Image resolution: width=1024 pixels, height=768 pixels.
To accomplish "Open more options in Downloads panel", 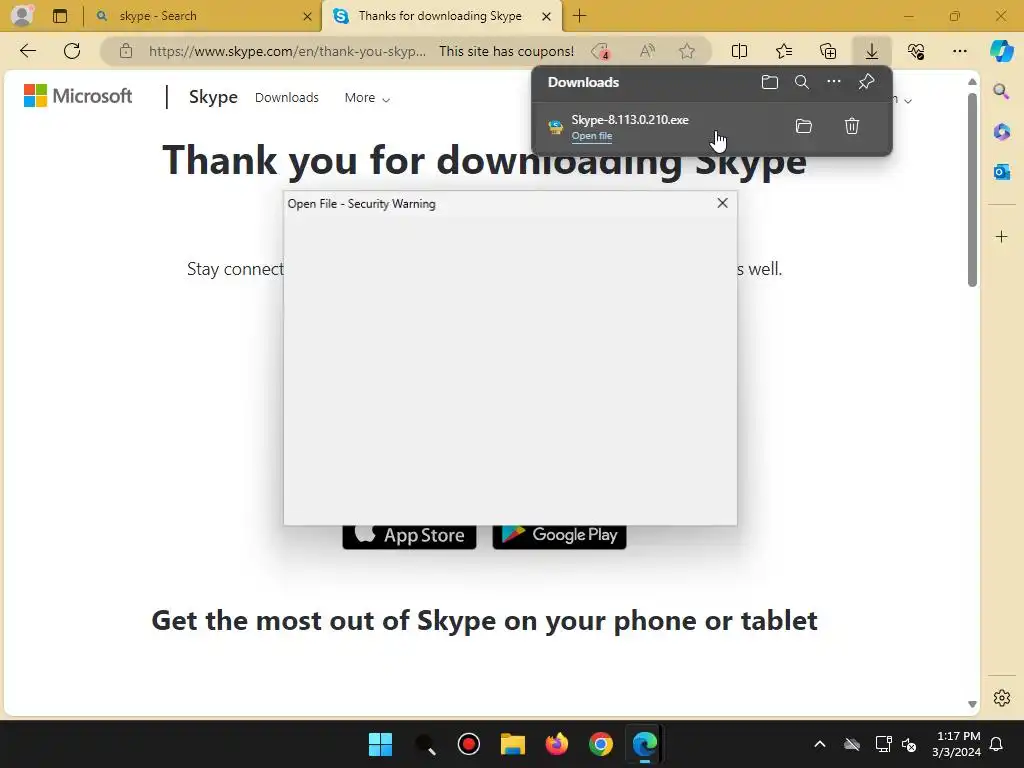I will point(834,82).
